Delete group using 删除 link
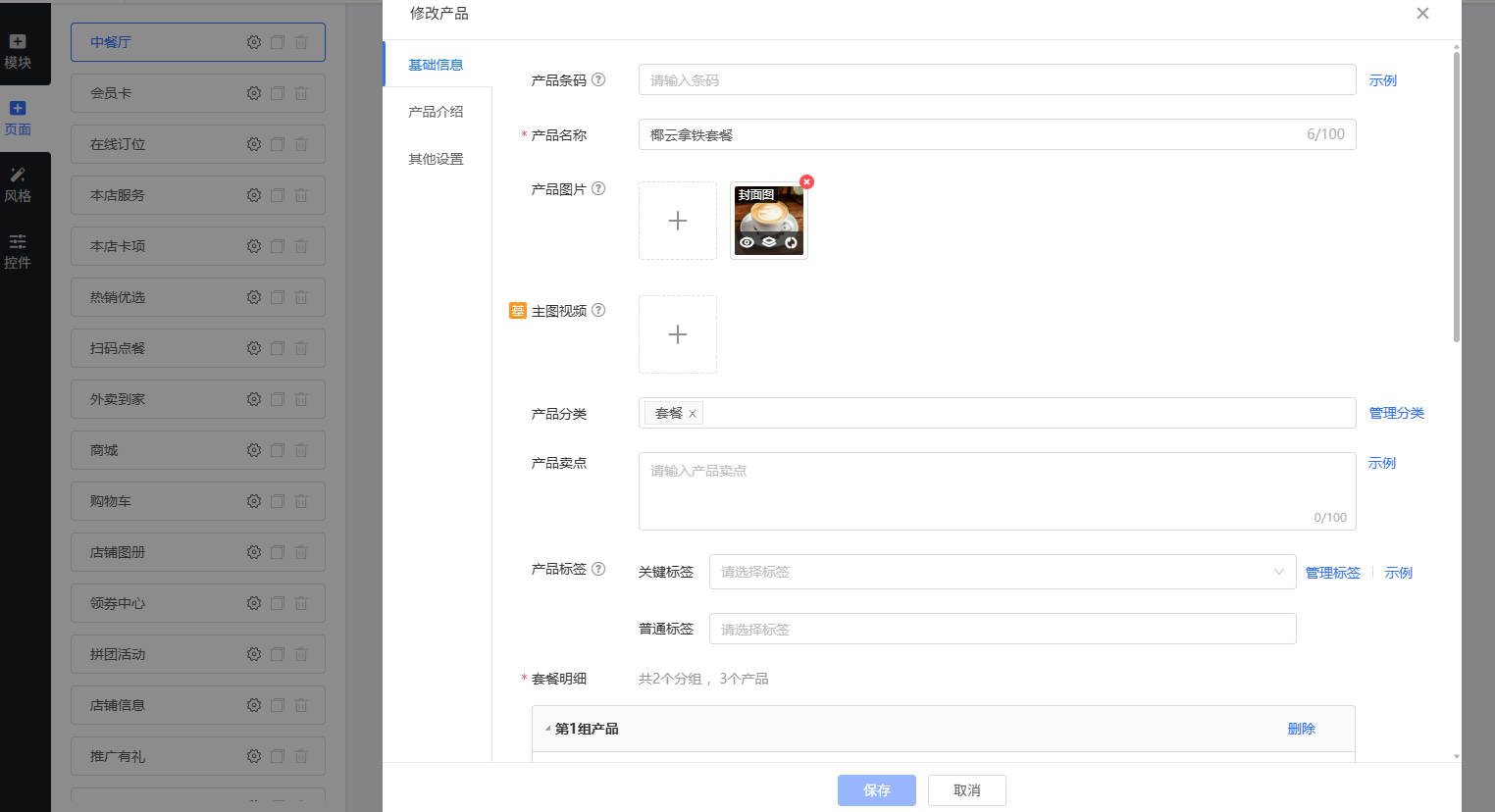1495x812 pixels. tap(1301, 729)
